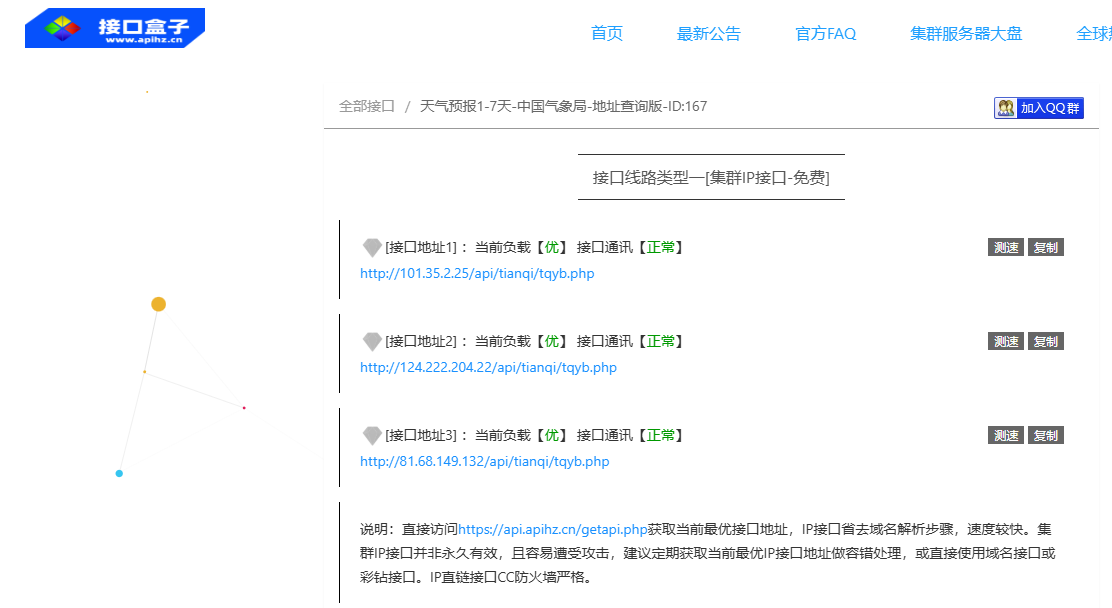Click green 正常 status for 接口地址3
Image resolution: width=1112 pixels, height=608 pixels.
pyautogui.click(x=660, y=436)
